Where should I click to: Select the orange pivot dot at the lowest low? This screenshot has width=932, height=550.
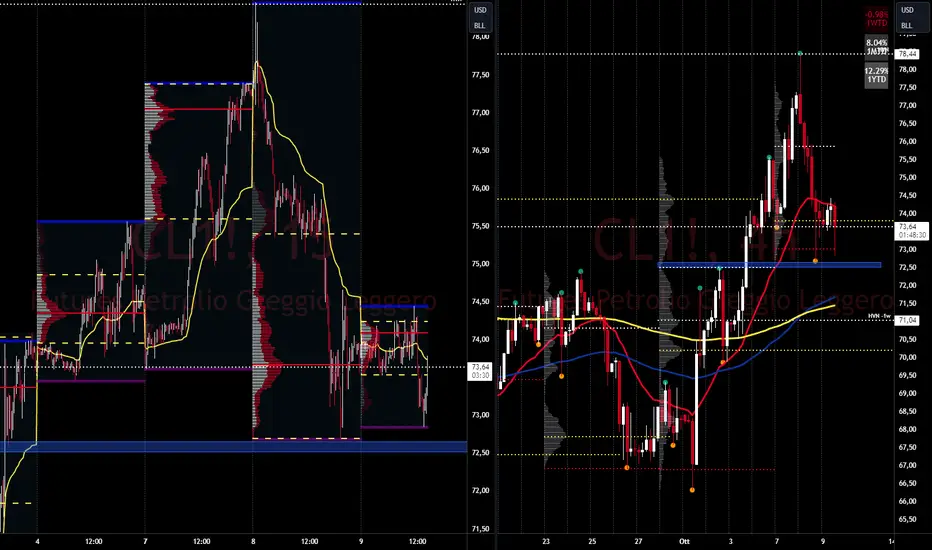point(692,490)
